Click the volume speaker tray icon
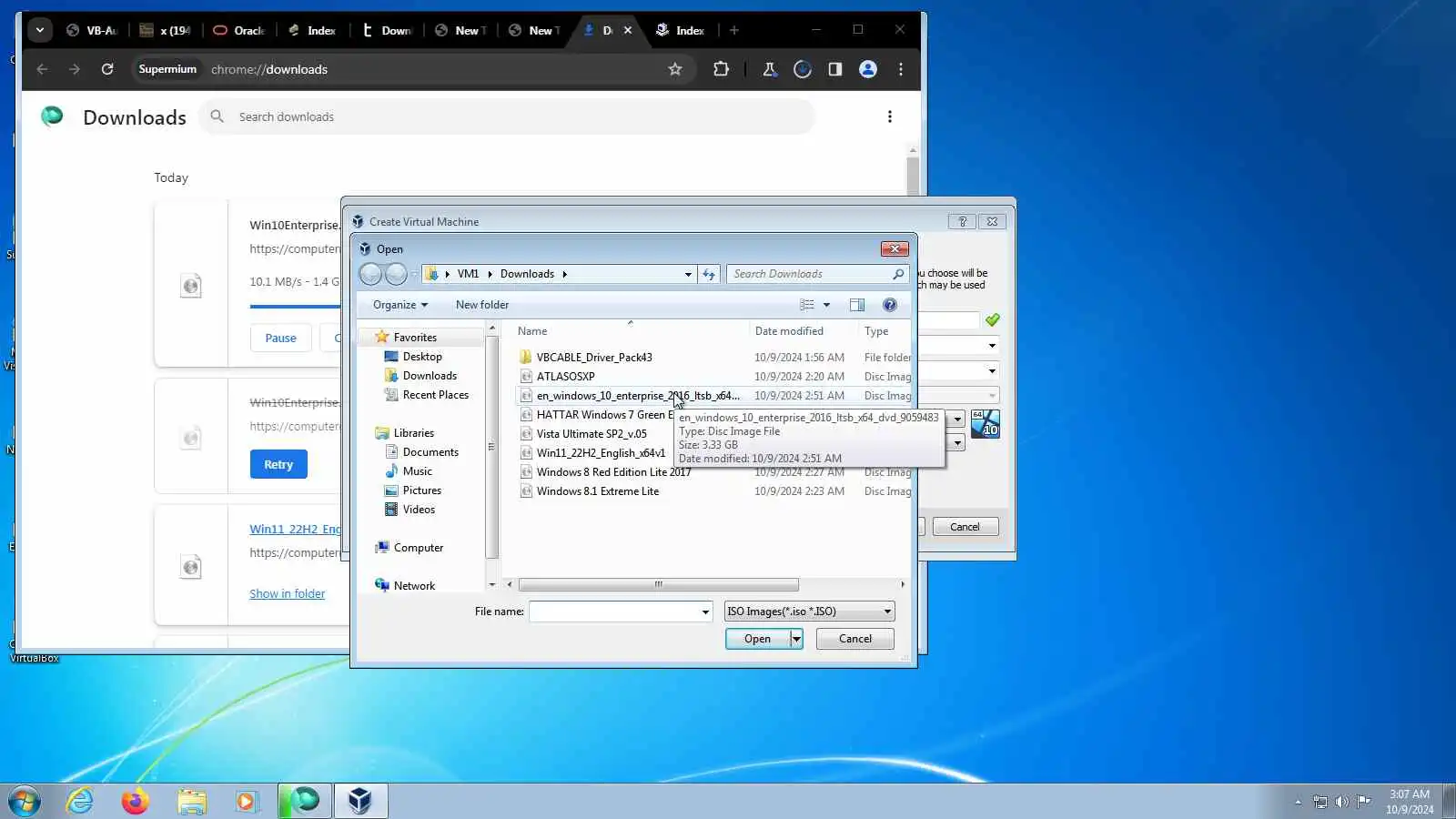Screen dimensions: 1456x819 (1342, 802)
